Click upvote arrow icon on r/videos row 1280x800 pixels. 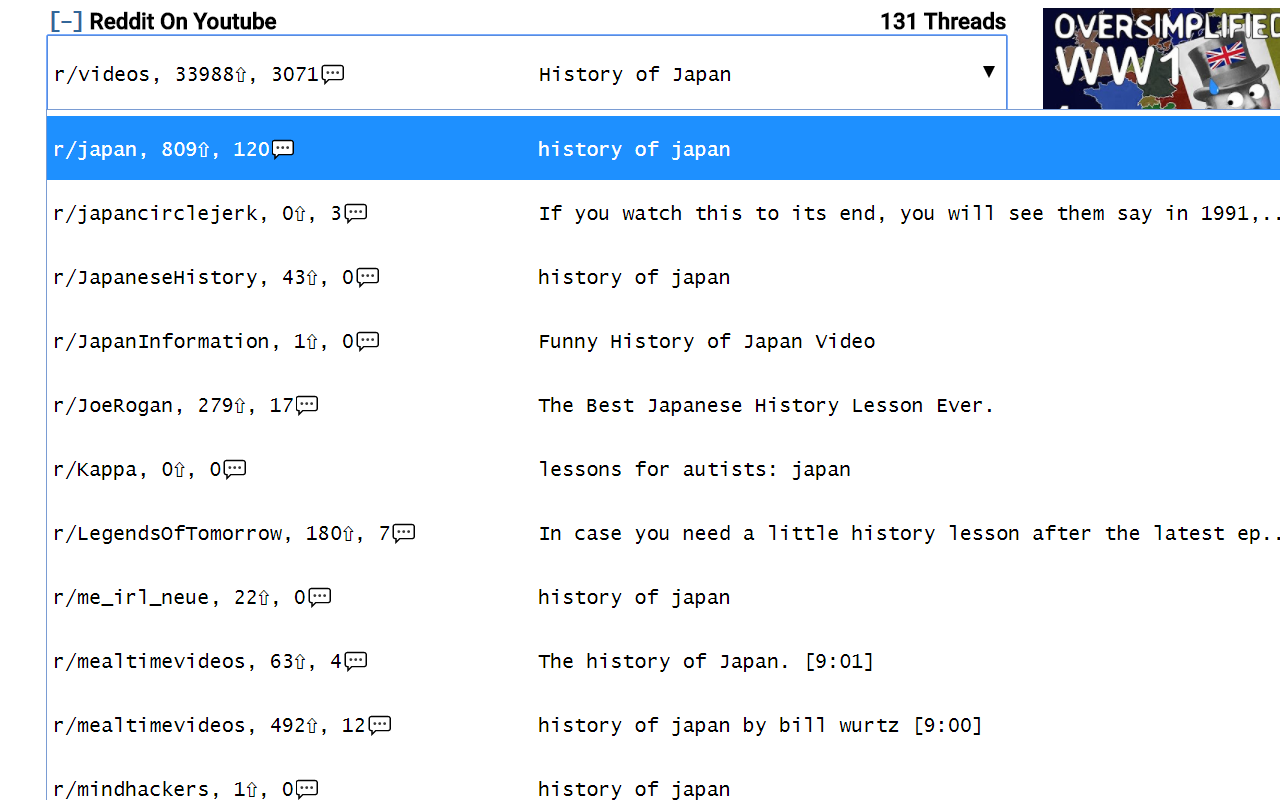240,74
